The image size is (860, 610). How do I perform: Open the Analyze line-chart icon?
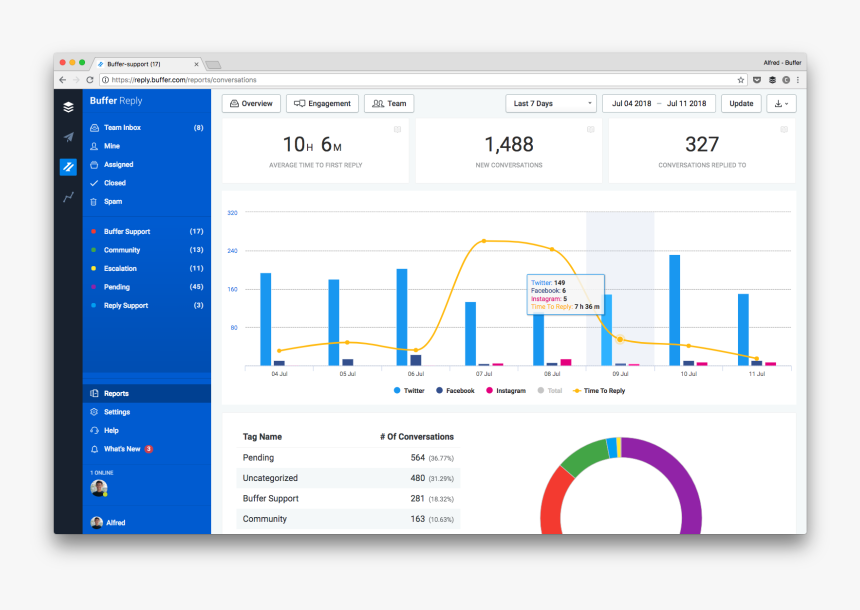(69, 196)
